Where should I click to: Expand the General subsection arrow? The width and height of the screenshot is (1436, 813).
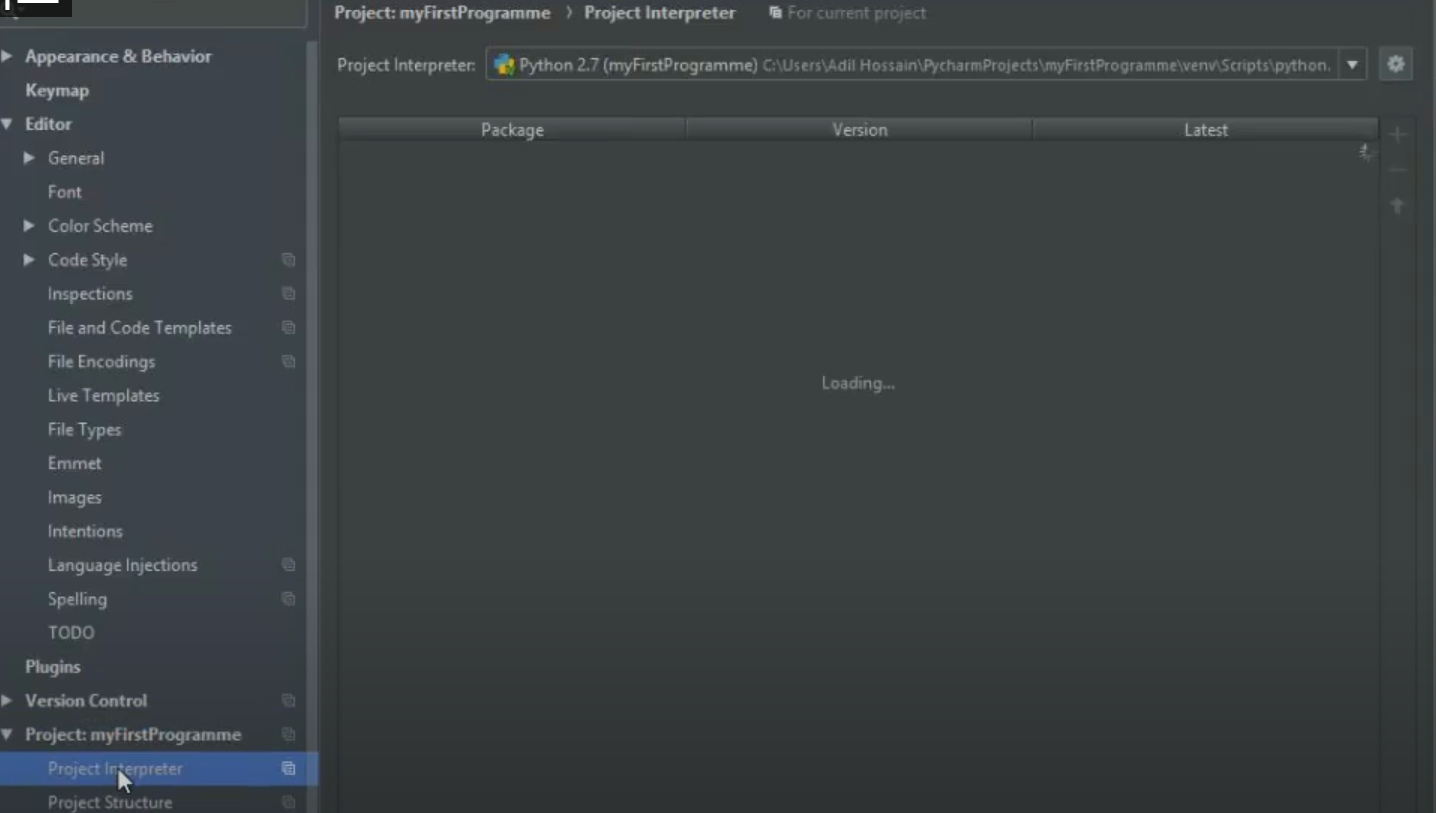pos(29,158)
